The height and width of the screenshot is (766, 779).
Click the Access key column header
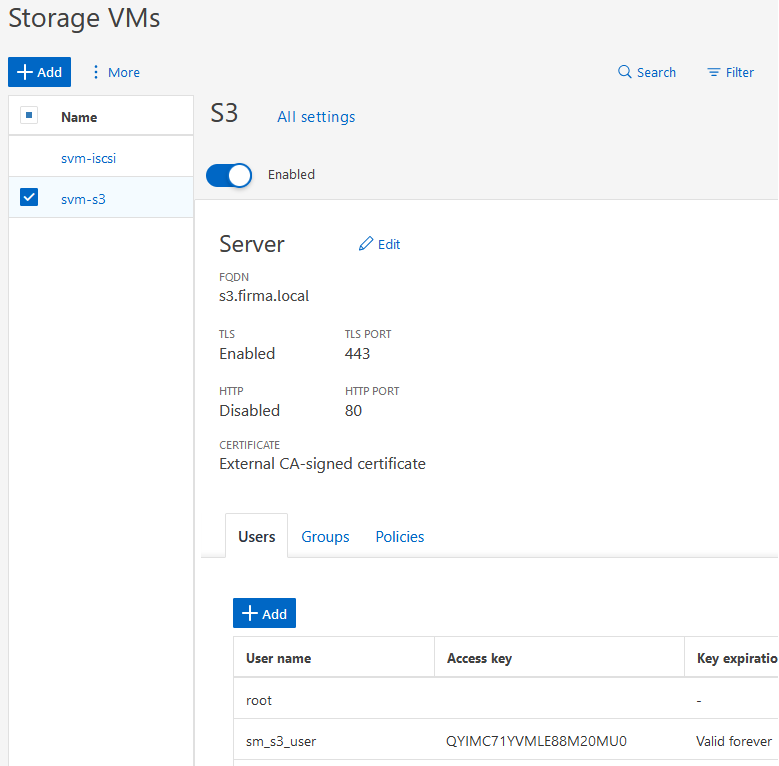(559, 658)
